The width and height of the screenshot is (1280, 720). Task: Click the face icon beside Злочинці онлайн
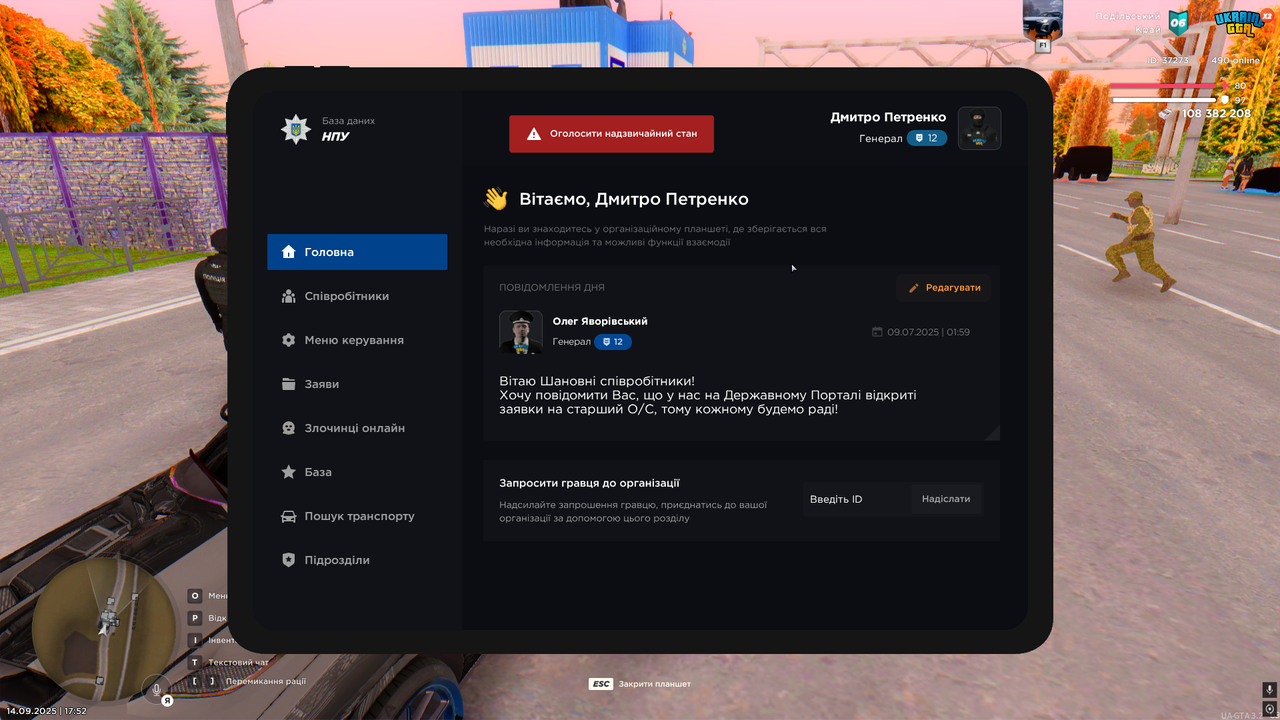coord(289,428)
